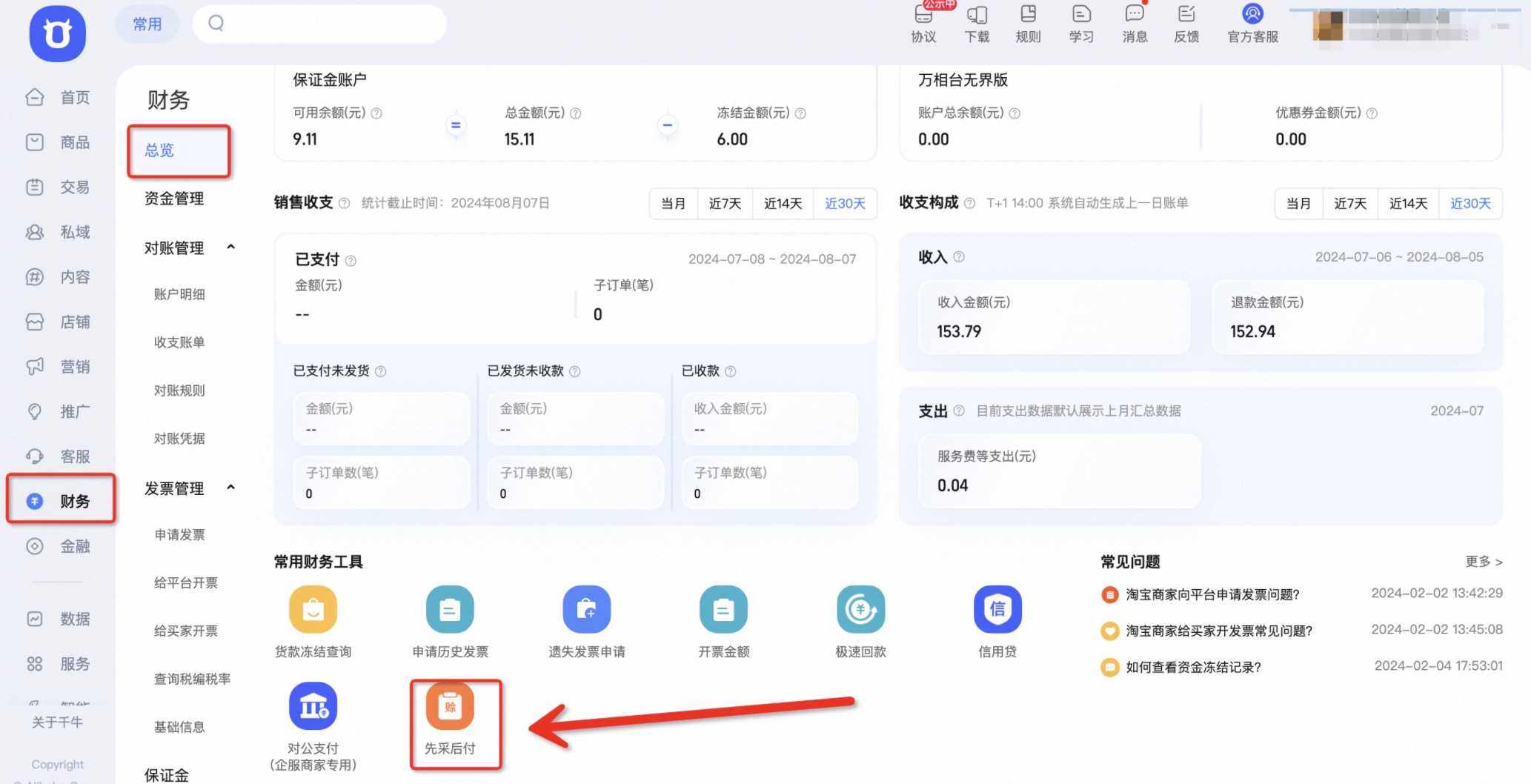
Task: Go to 交易 in left sidebar
Action: [58, 187]
